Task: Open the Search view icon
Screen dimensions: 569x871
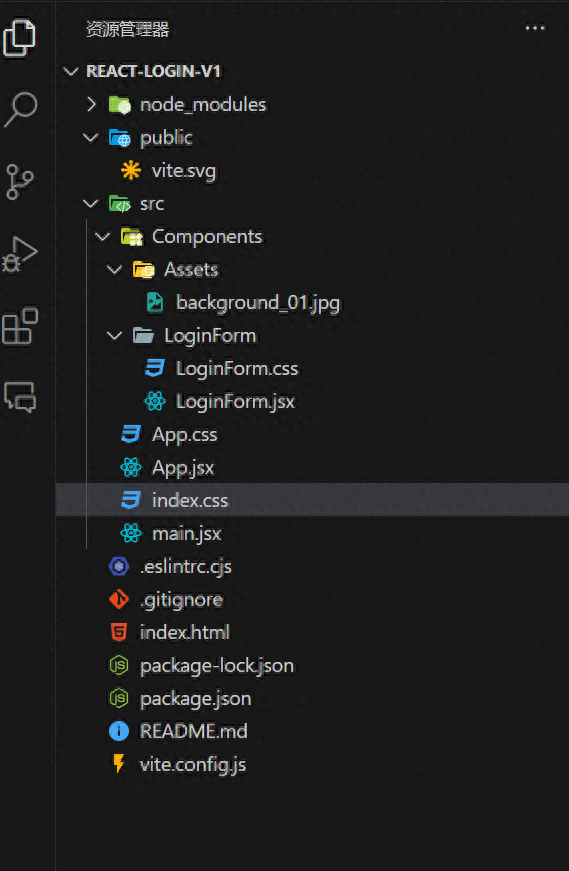Action: tap(21, 109)
